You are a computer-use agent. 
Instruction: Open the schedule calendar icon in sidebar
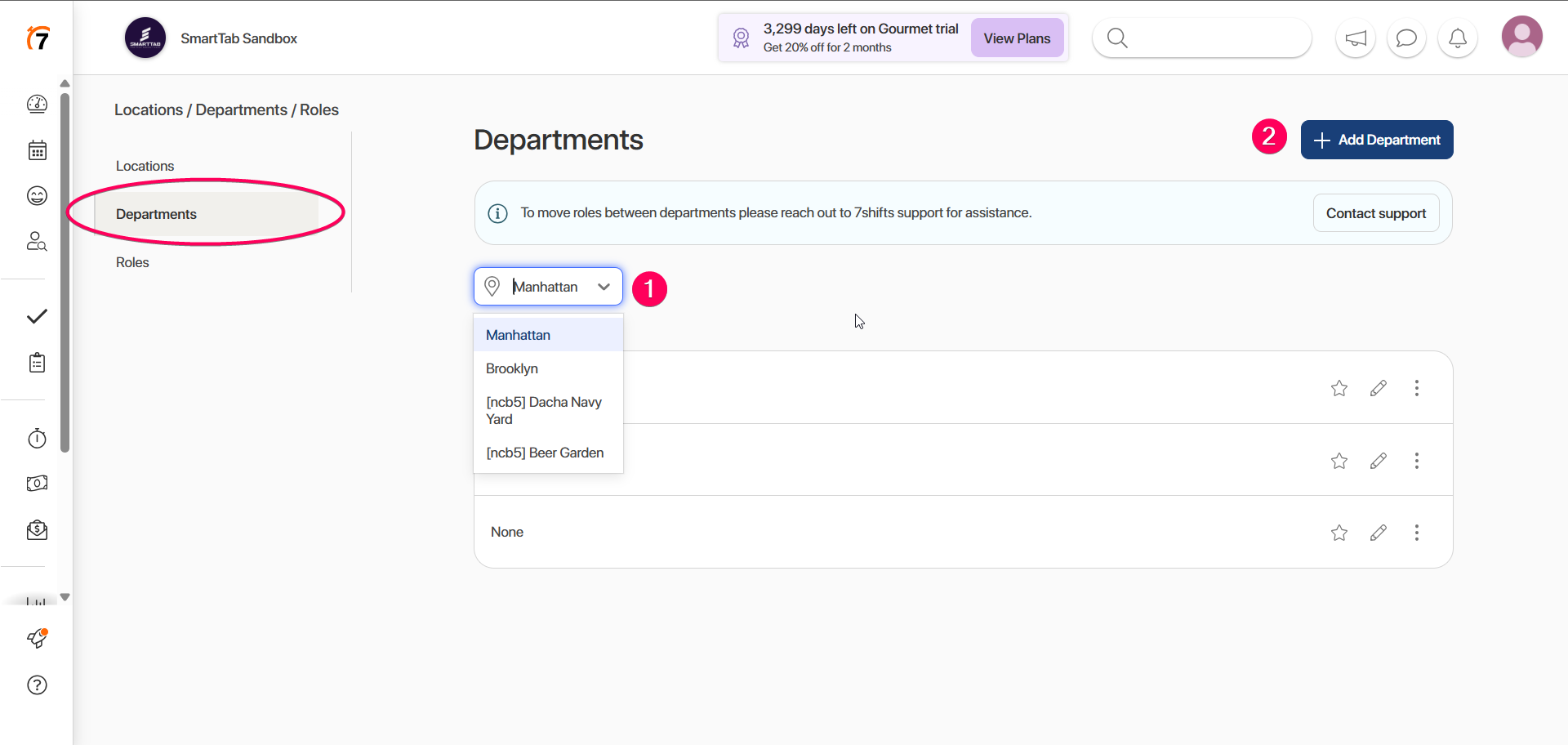coord(38,150)
